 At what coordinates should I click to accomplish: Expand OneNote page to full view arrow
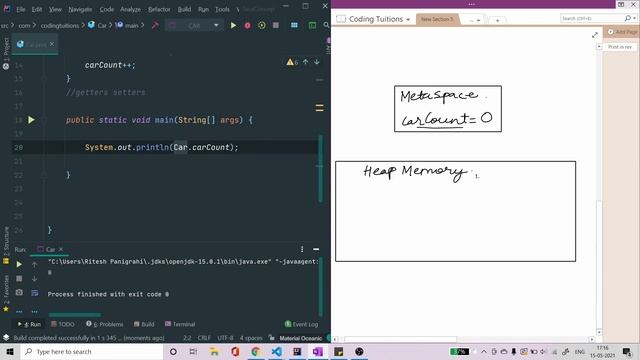tap(595, 35)
